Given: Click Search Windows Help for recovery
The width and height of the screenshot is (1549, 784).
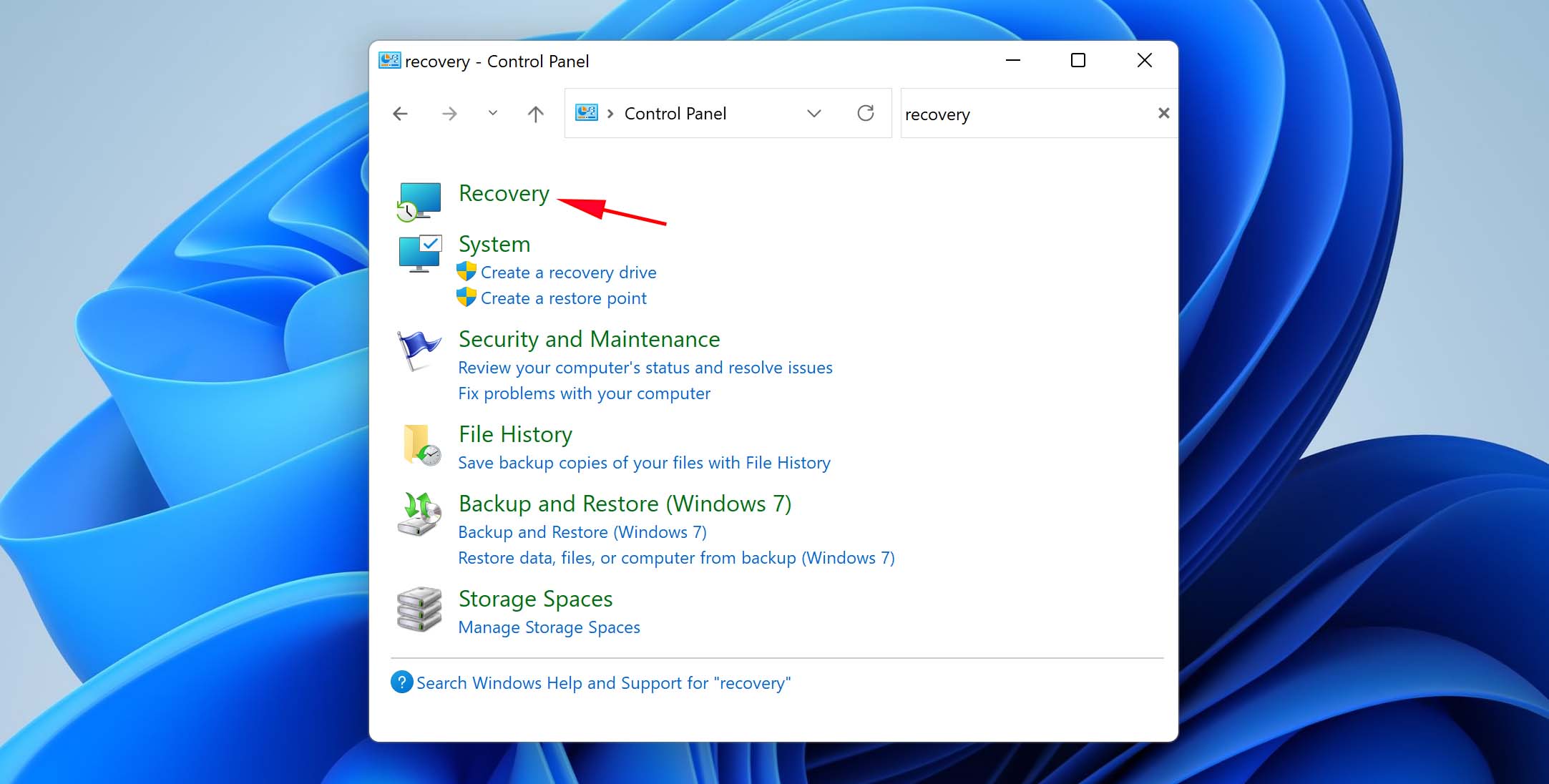Looking at the screenshot, I should coord(603,684).
